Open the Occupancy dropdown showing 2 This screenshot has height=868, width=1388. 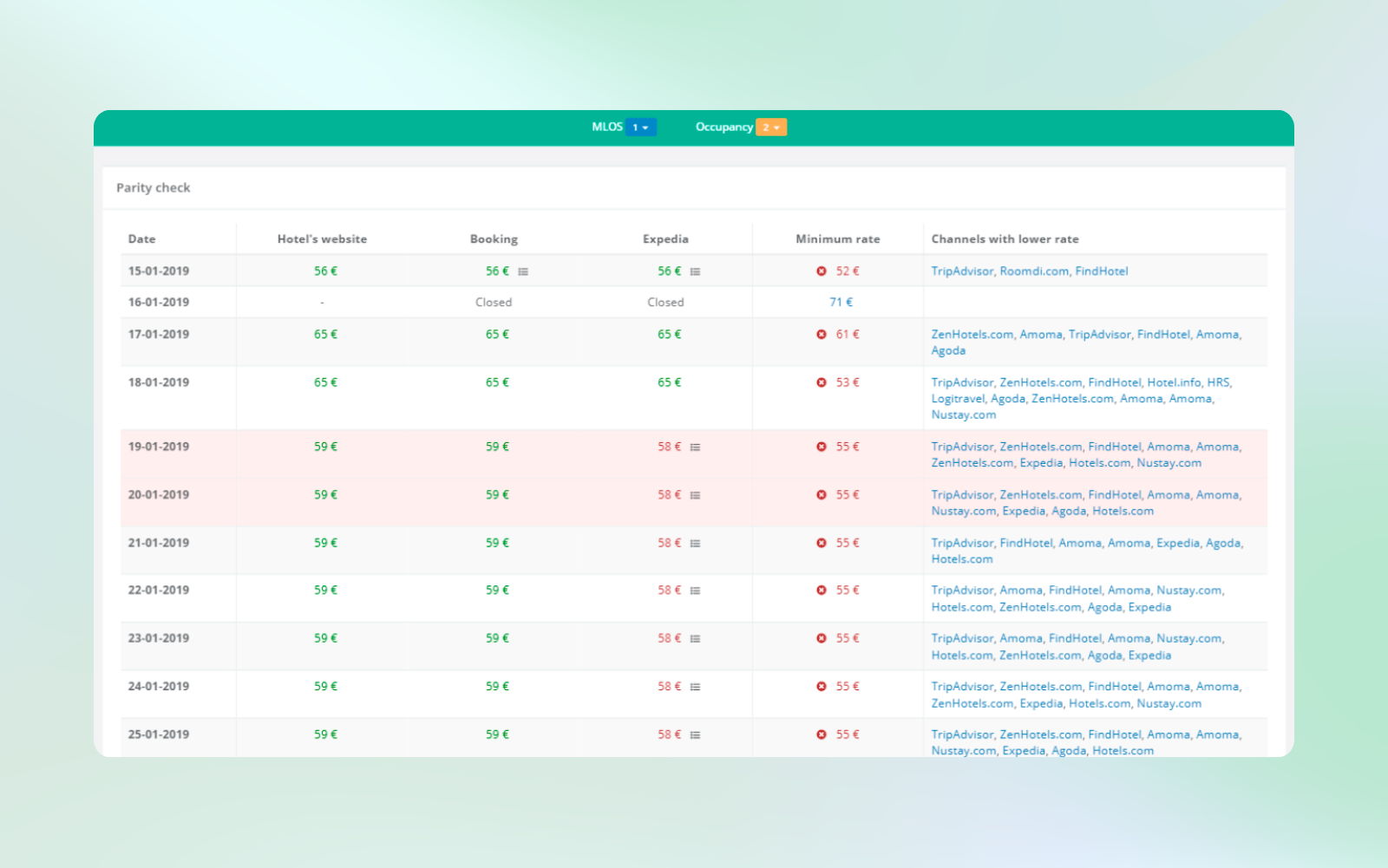tap(771, 127)
